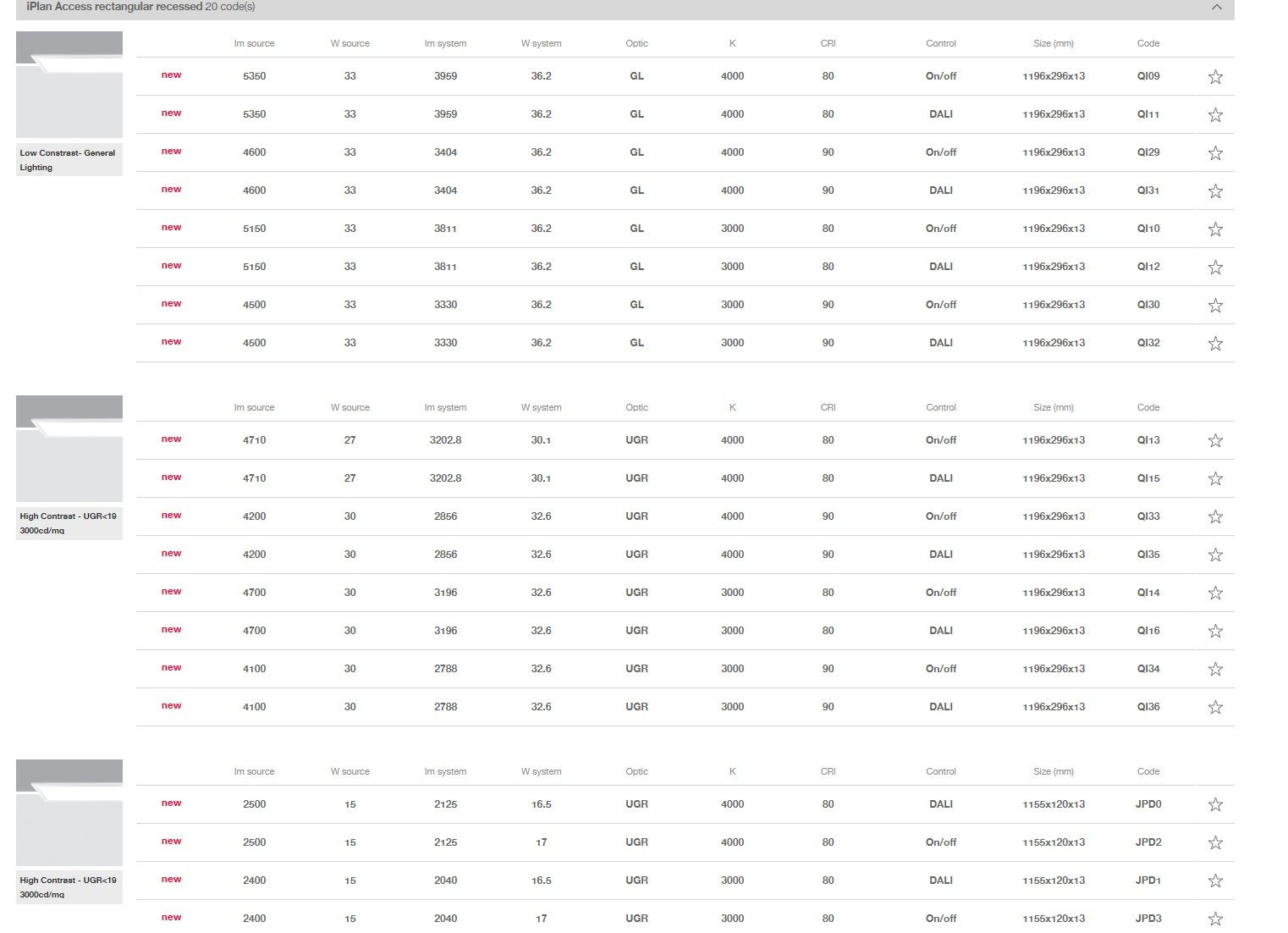Click star icon for code QI11

[1215, 115]
